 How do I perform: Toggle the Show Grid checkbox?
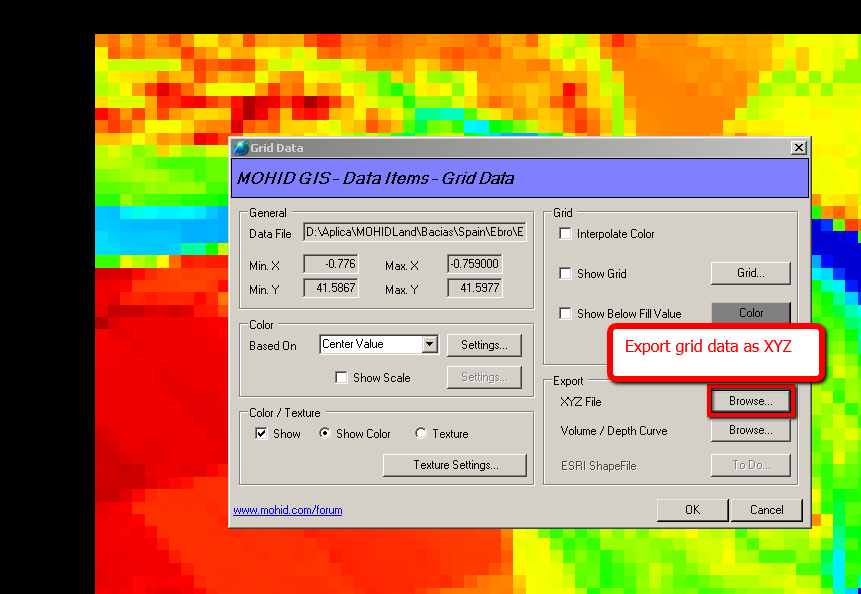(x=566, y=274)
